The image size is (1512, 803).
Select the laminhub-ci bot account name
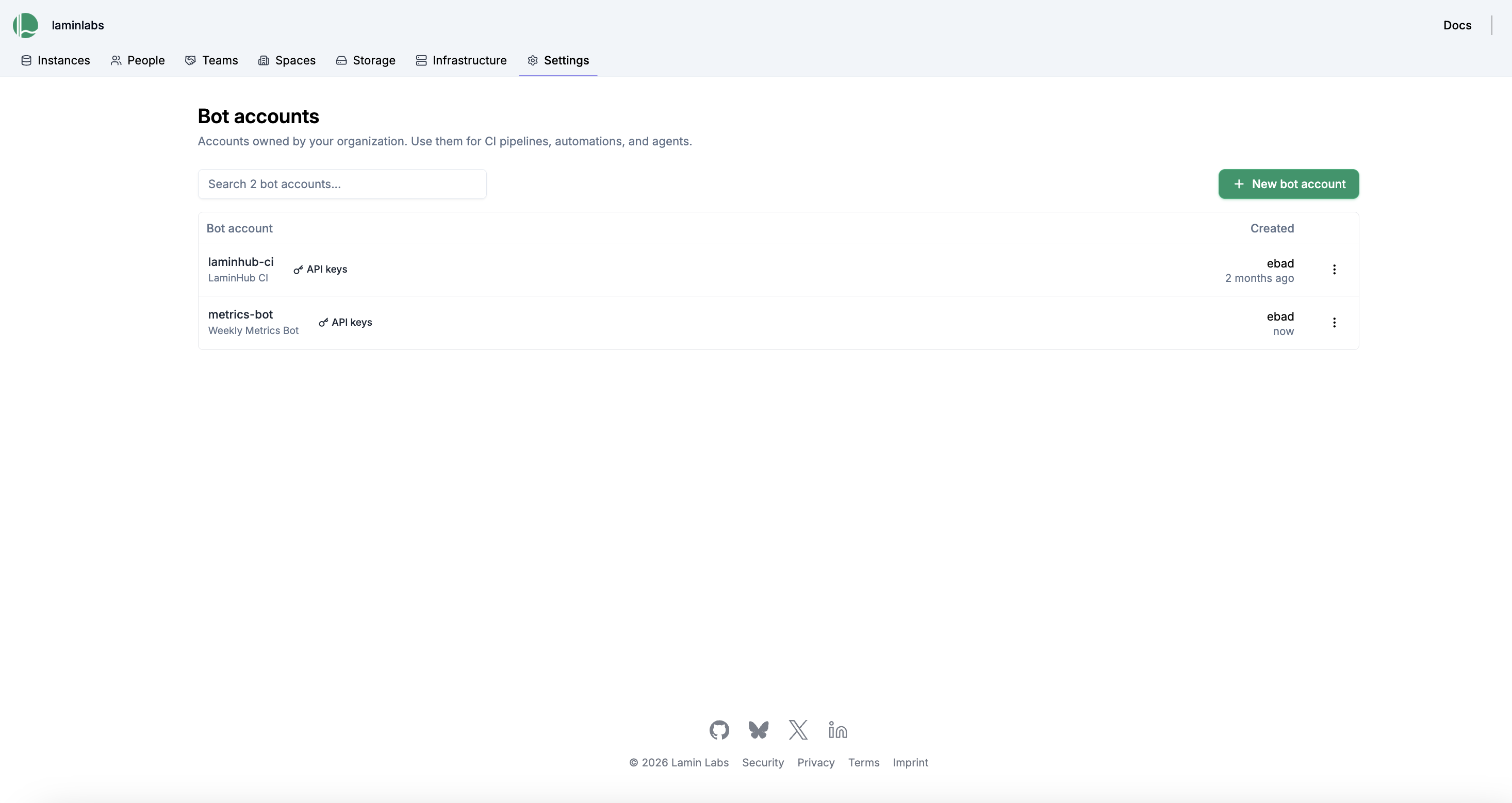(x=241, y=262)
